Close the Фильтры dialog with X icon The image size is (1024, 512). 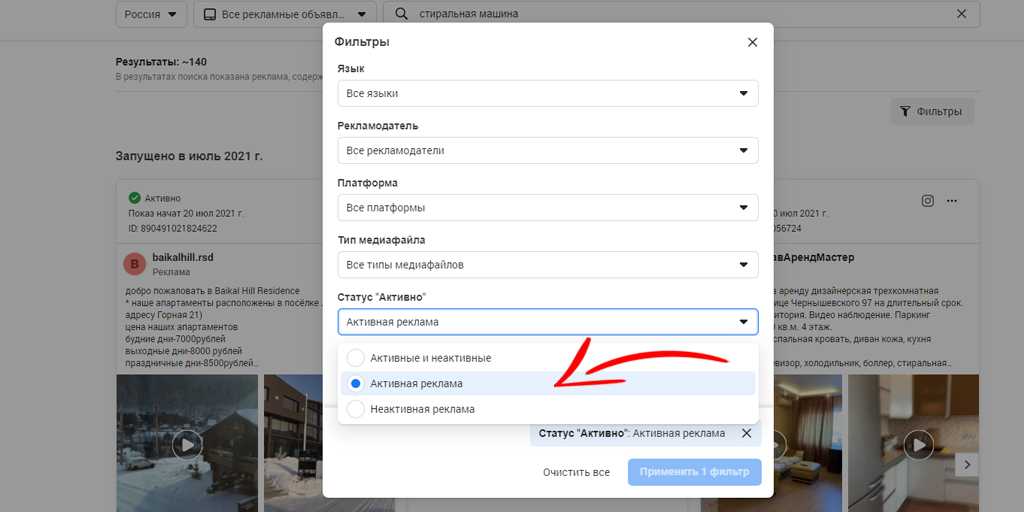tap(752, 42)
